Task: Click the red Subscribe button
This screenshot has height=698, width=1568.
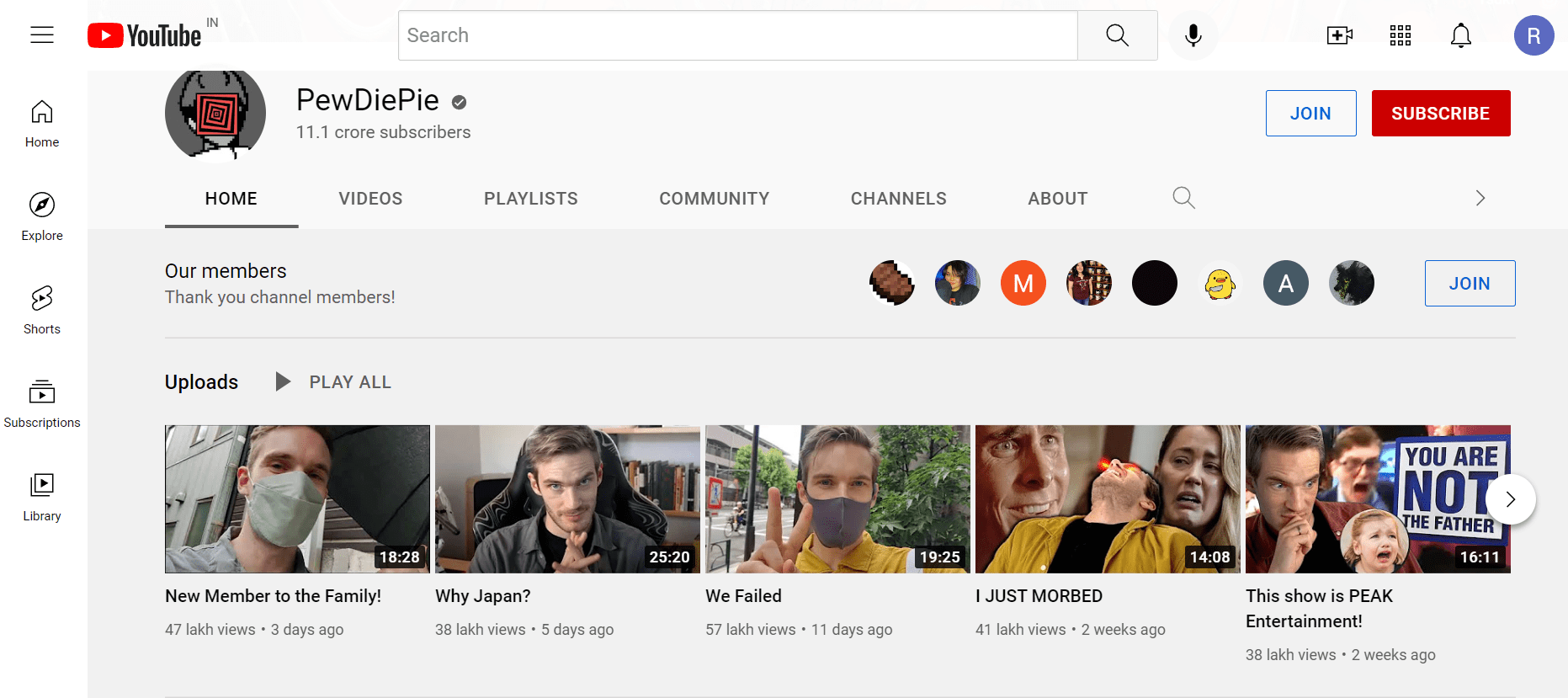Action: 1441,113
